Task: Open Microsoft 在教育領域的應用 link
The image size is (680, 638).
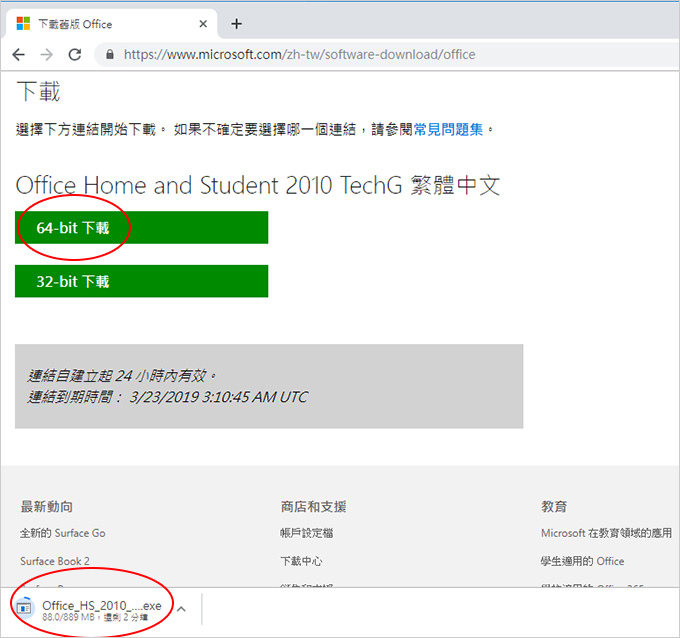Action: tap(606, 533)
